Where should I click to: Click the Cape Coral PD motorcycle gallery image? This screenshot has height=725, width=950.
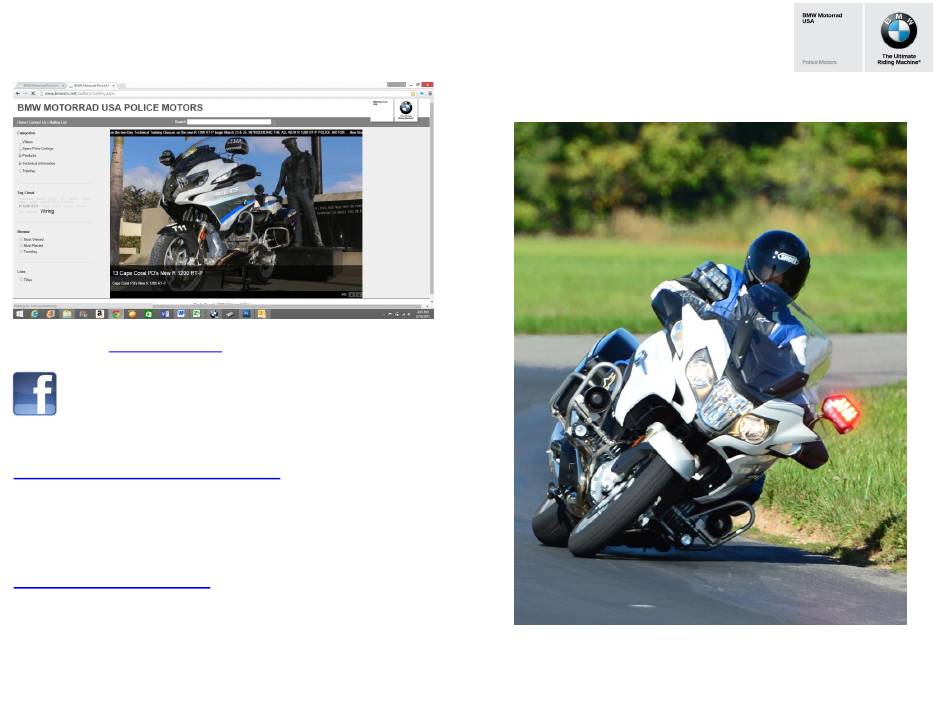(x=236, y=214)
